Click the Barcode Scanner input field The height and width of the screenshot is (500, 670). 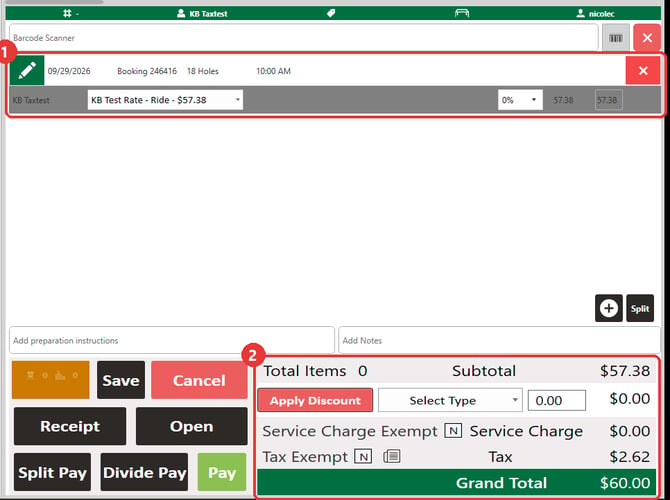tap(303, 38)
